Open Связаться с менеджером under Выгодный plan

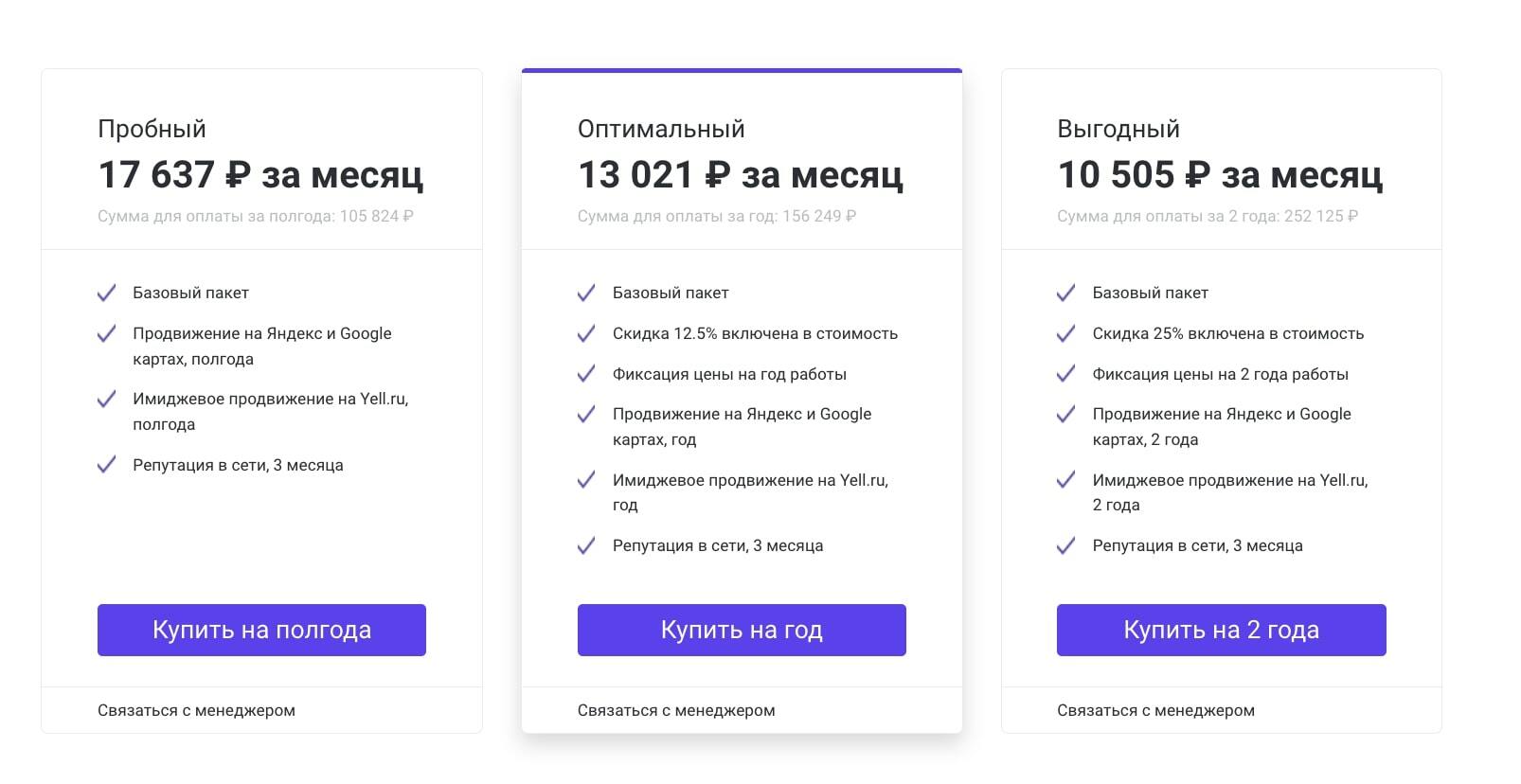(x=1155, y=710)
